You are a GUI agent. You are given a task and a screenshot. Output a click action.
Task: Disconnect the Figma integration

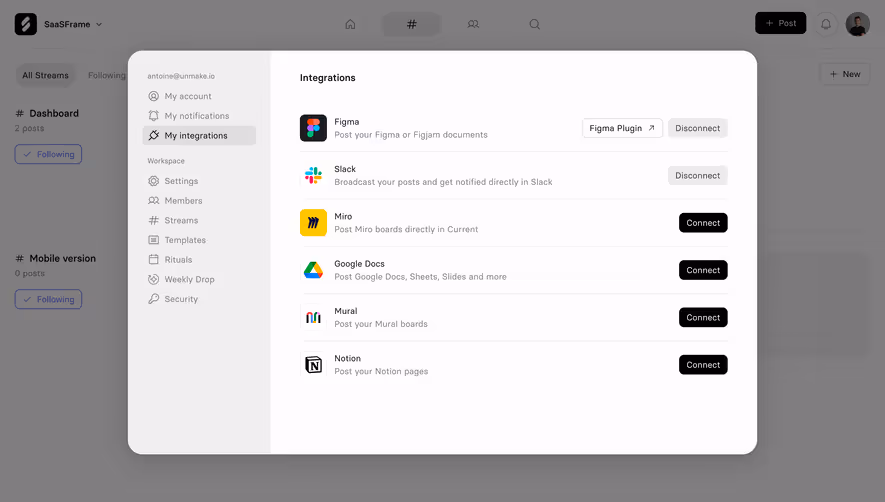point(698,128)
